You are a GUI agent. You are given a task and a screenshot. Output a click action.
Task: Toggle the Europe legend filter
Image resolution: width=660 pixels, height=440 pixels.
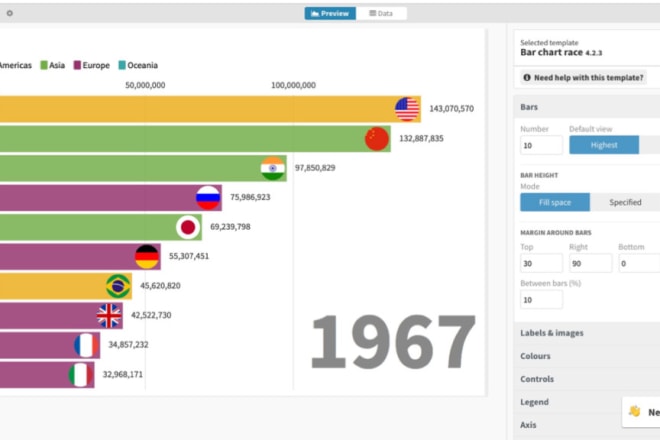pos(92,65)
